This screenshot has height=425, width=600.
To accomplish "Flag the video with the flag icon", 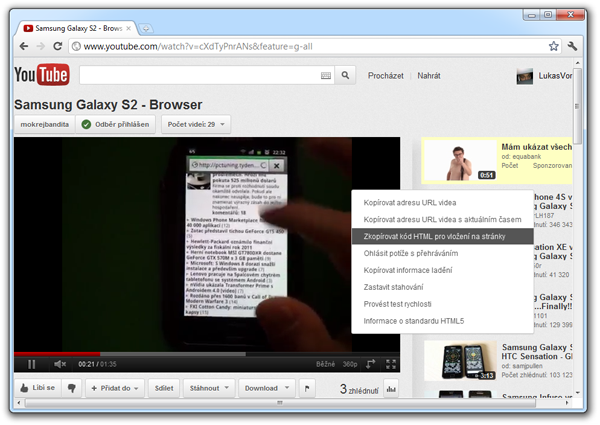I will (x=307, y=388).
